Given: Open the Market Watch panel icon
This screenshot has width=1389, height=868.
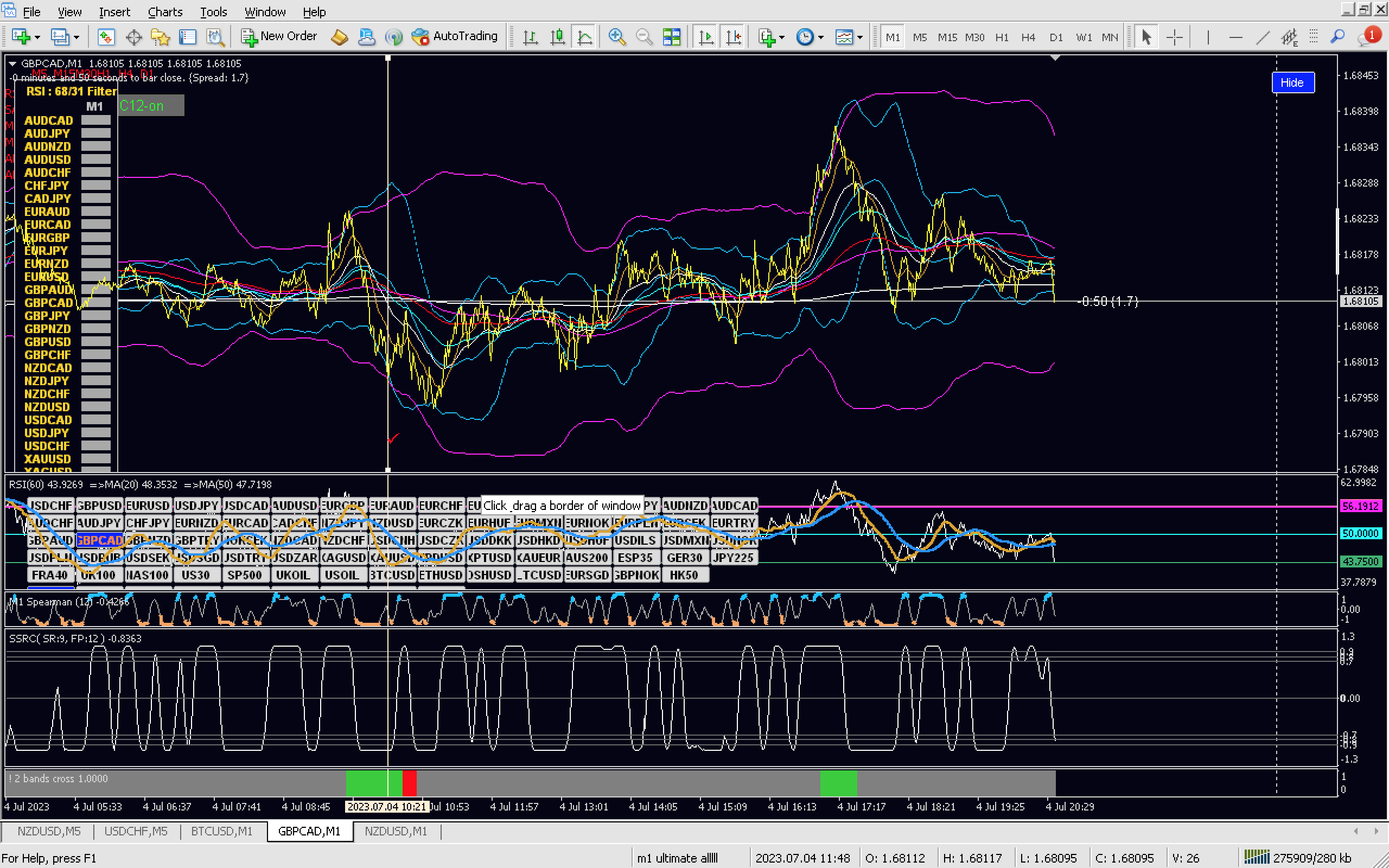Looking at the screenshot, I should click(x=106, y=37).
